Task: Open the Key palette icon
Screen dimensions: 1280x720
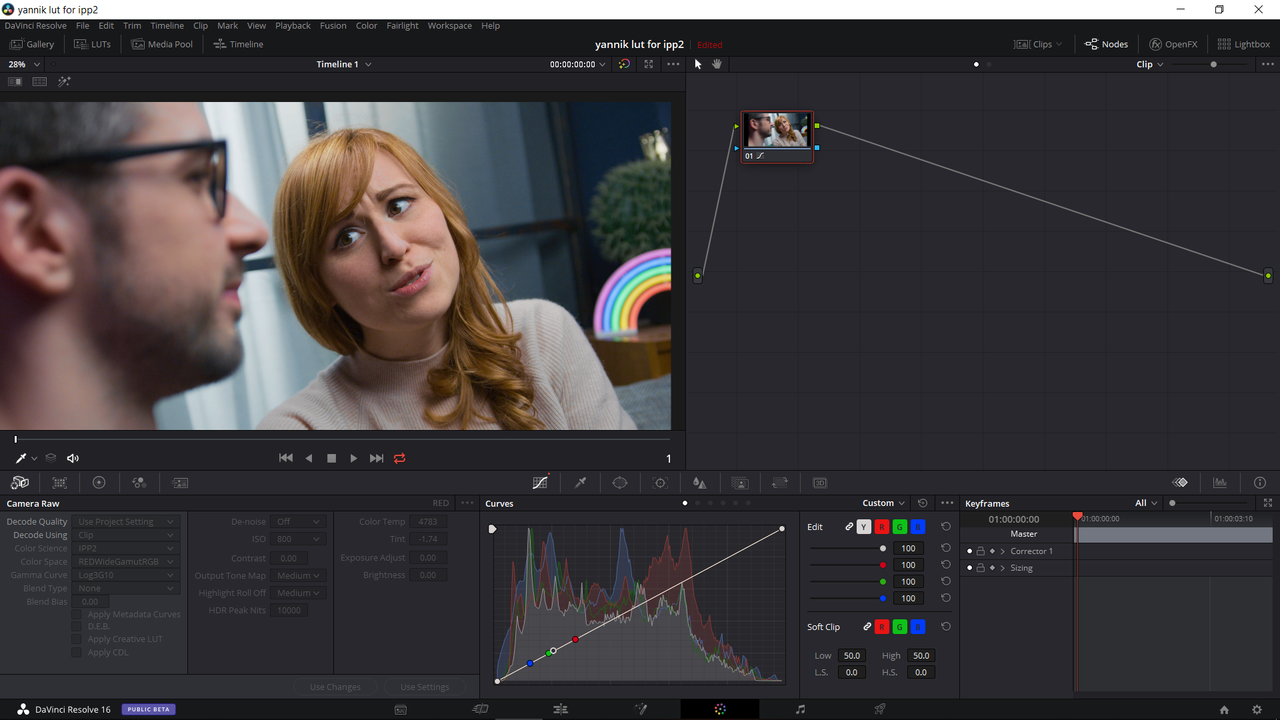Action: pyautogui.click(x=740, y=483)
